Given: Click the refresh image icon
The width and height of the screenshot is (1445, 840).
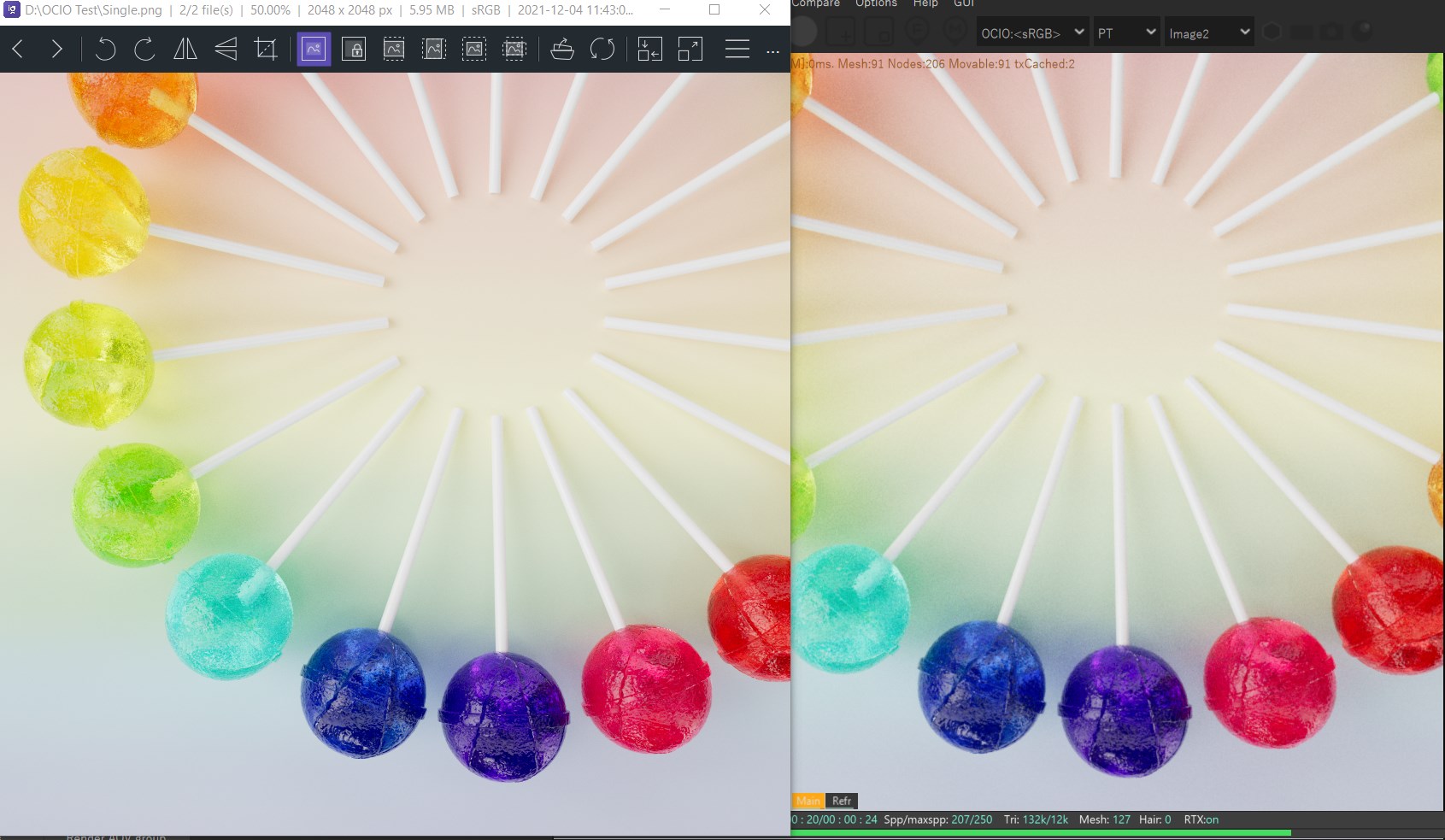Looking at the screenshot, I should [x=602, y=50].
